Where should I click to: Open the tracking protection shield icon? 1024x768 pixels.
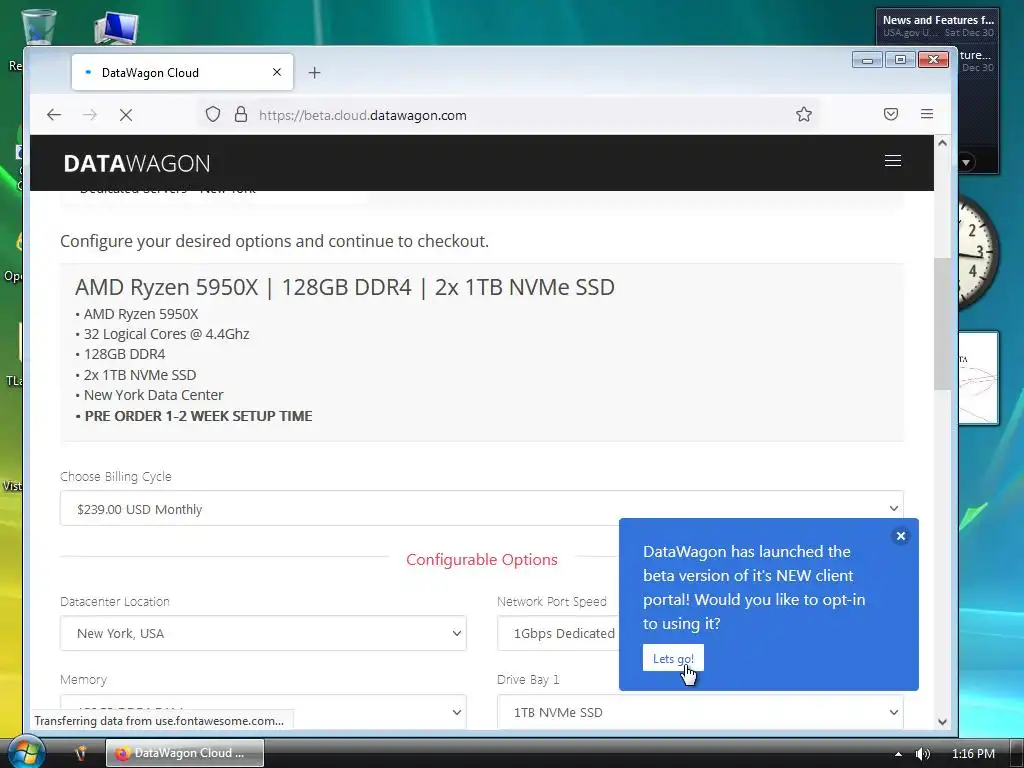pyautogui.click(x=213, y=114)
